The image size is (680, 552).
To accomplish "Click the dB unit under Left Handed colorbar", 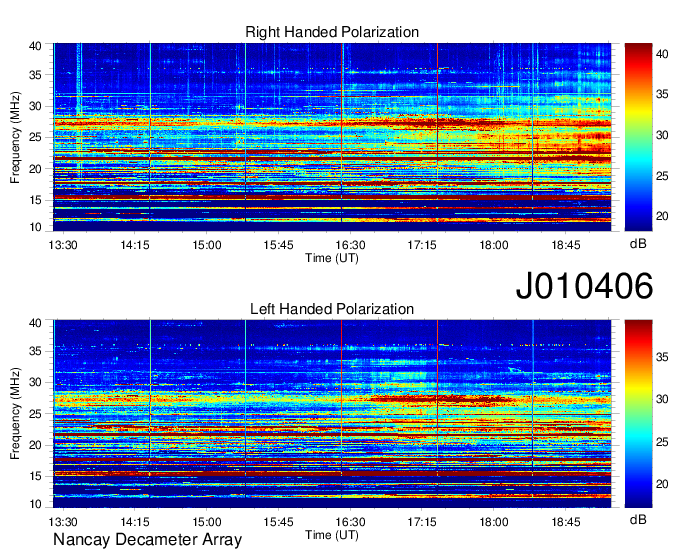I will (638, 520).
